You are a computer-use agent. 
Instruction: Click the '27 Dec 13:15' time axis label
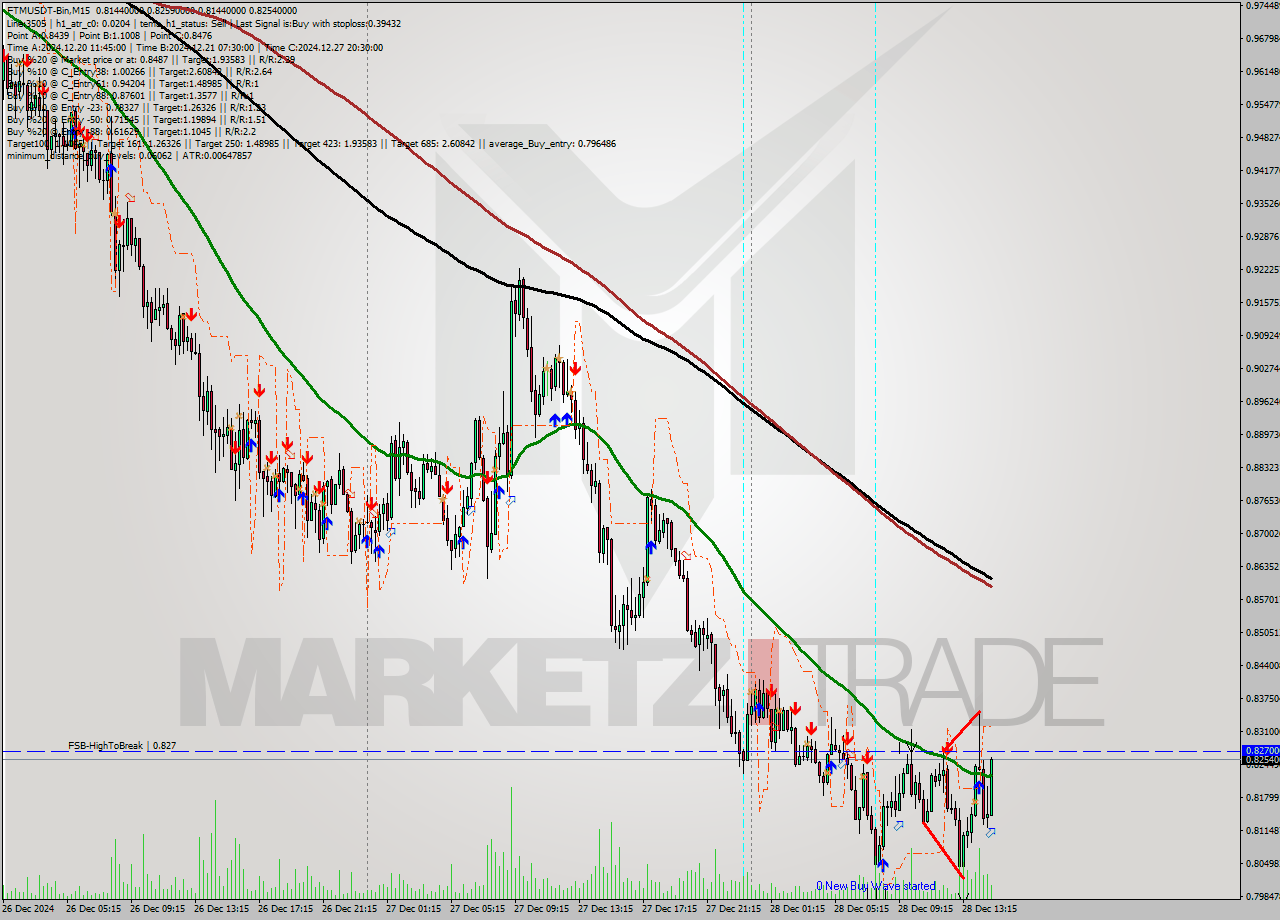point(605,909)
